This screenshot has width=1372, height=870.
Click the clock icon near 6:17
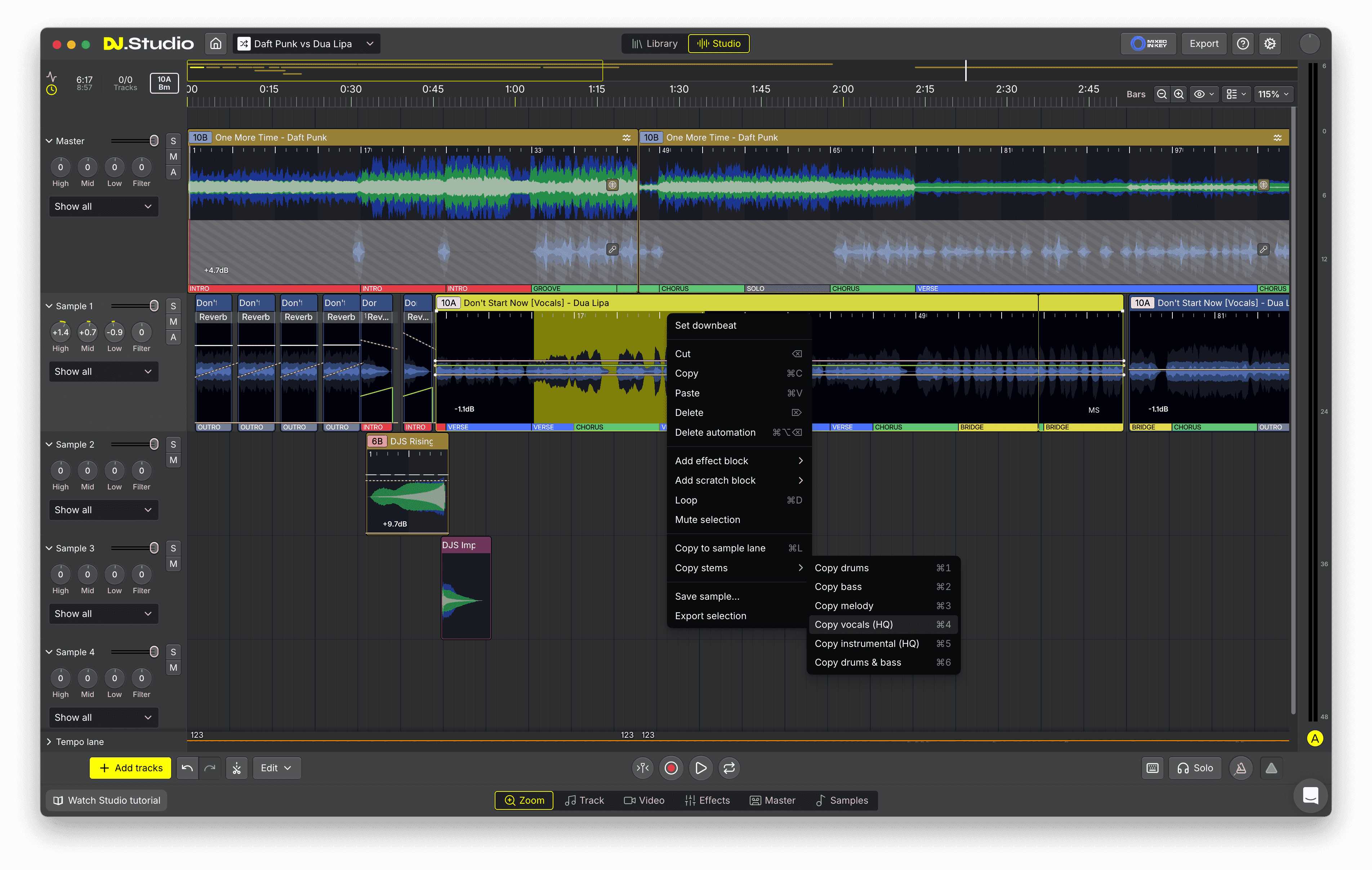(51, 89)
